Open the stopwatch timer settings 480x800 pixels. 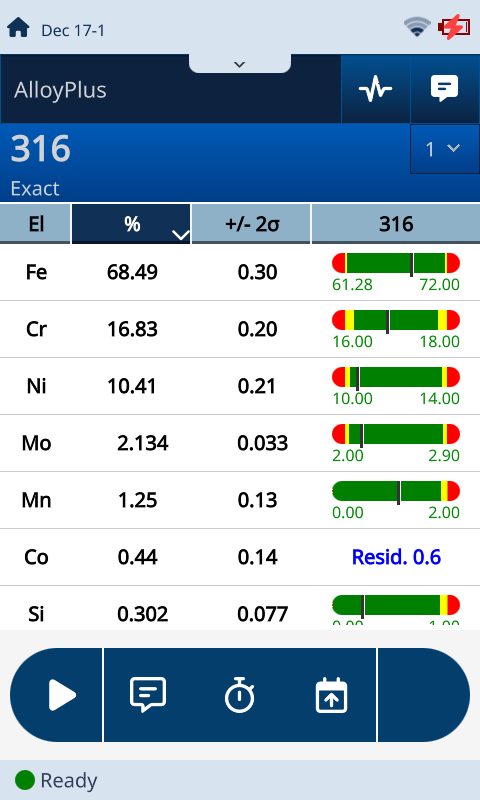point(239,695)
